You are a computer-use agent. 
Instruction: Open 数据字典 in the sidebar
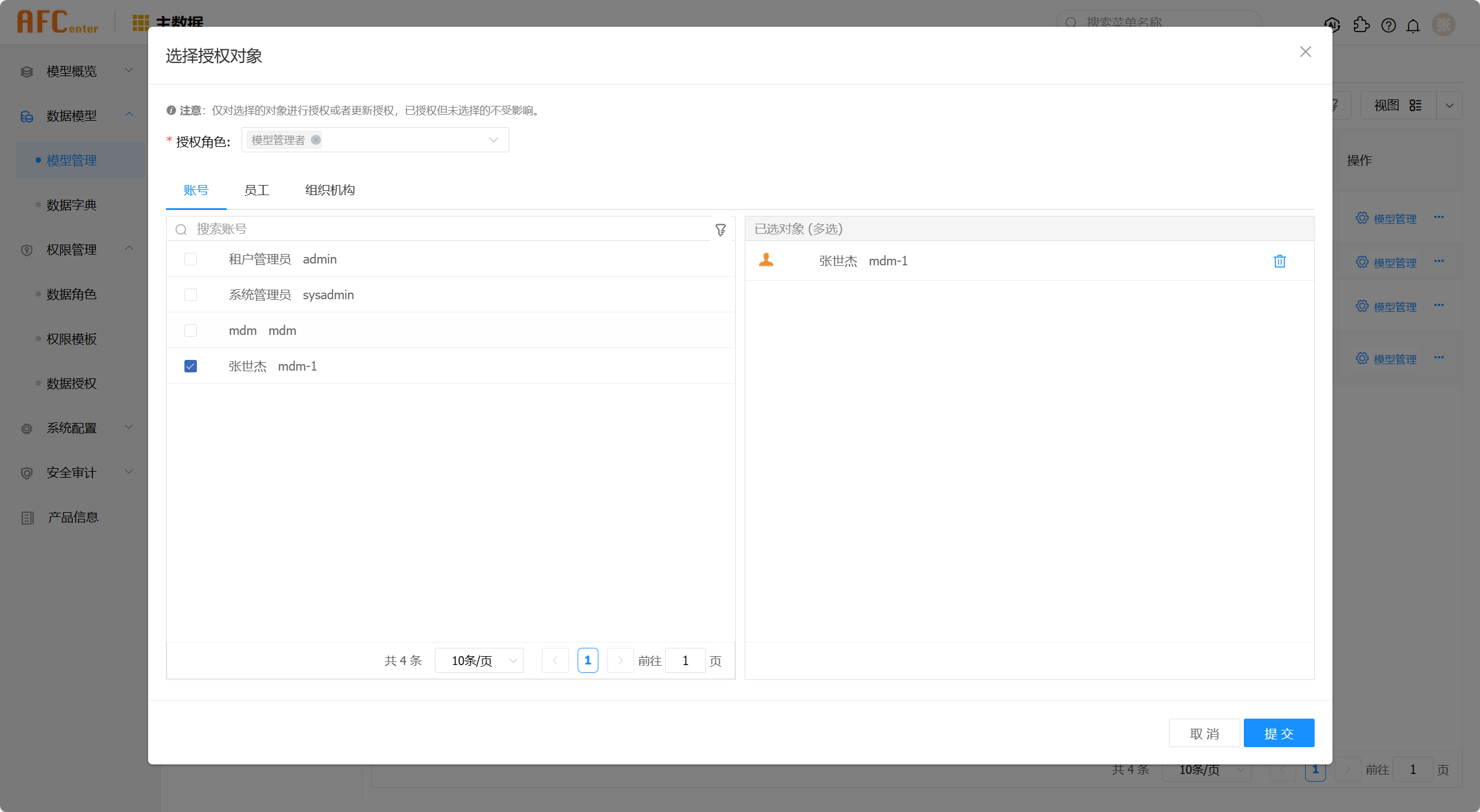(71, 205)
